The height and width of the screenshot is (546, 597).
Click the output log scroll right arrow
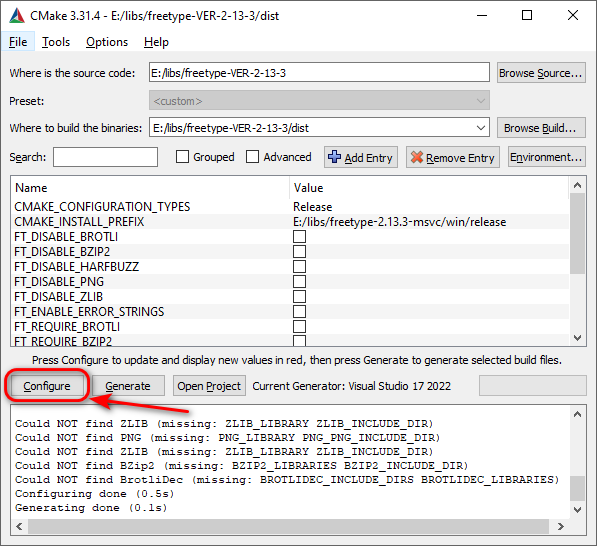tap(560, 526)
